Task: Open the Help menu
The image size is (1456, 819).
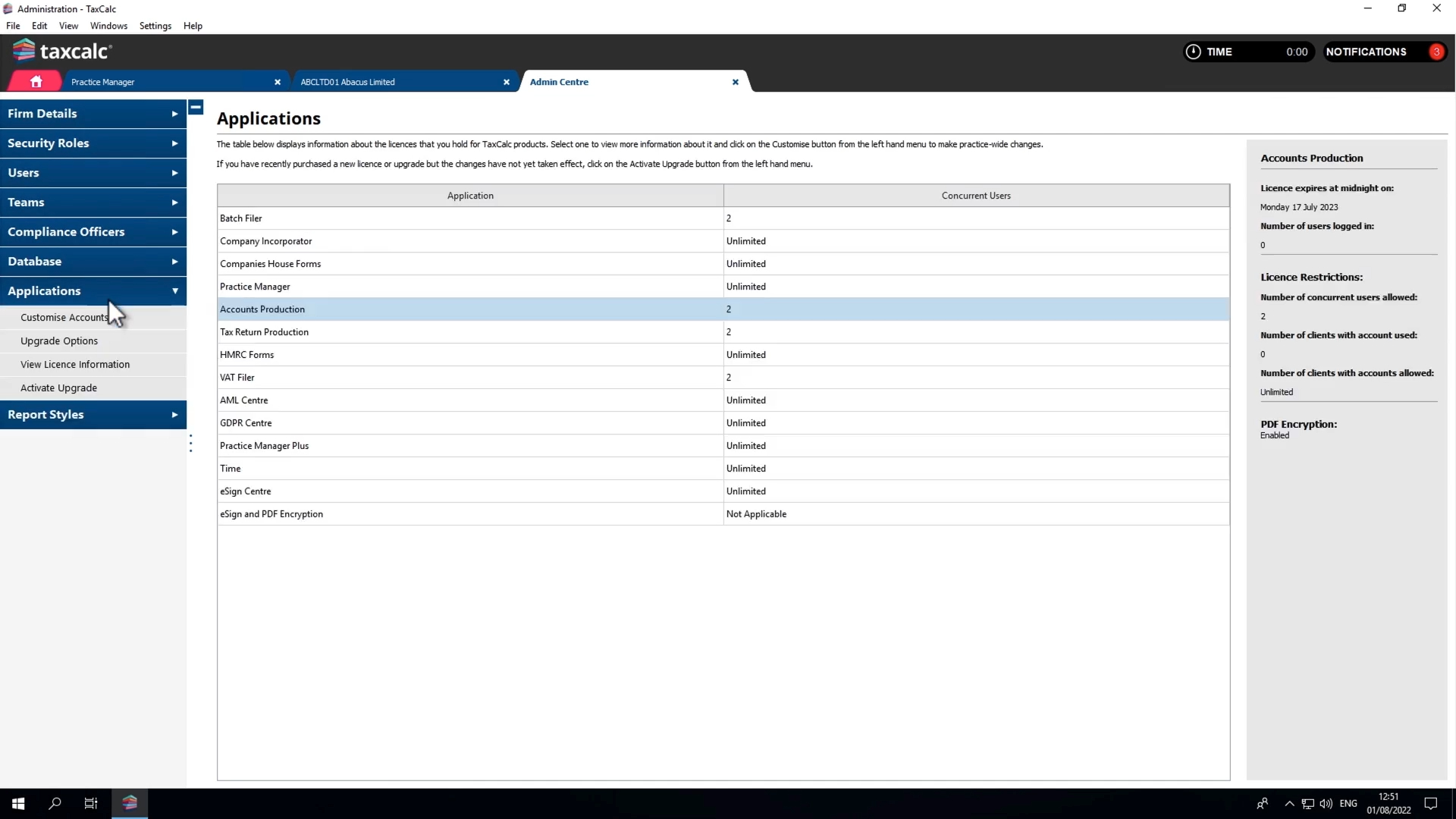Action: coord(193,26)
